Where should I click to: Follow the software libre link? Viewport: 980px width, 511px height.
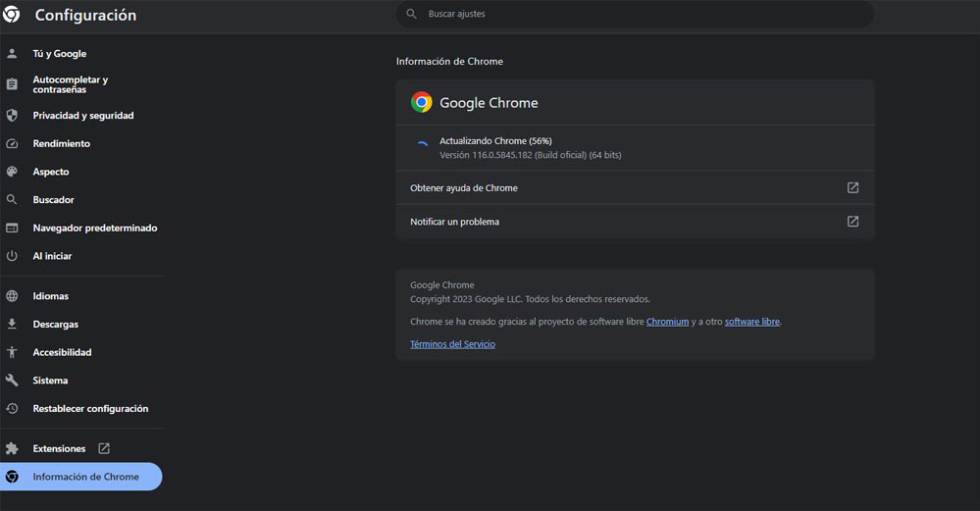[x=752, y=322]
